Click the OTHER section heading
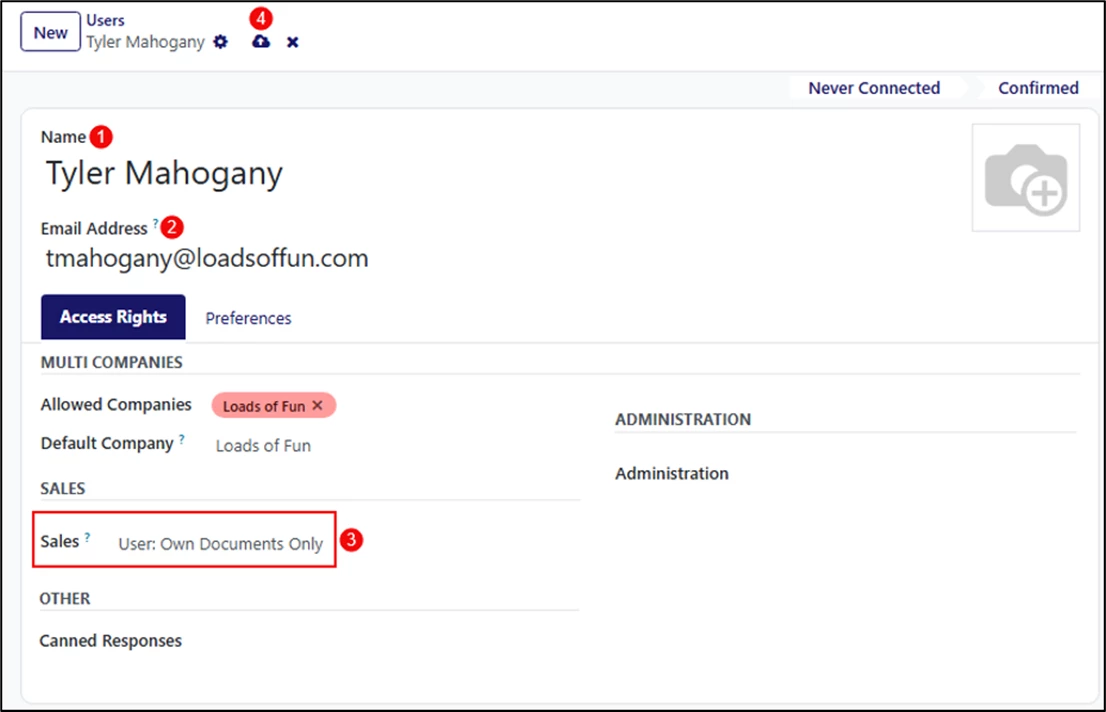 coord(65,598)
